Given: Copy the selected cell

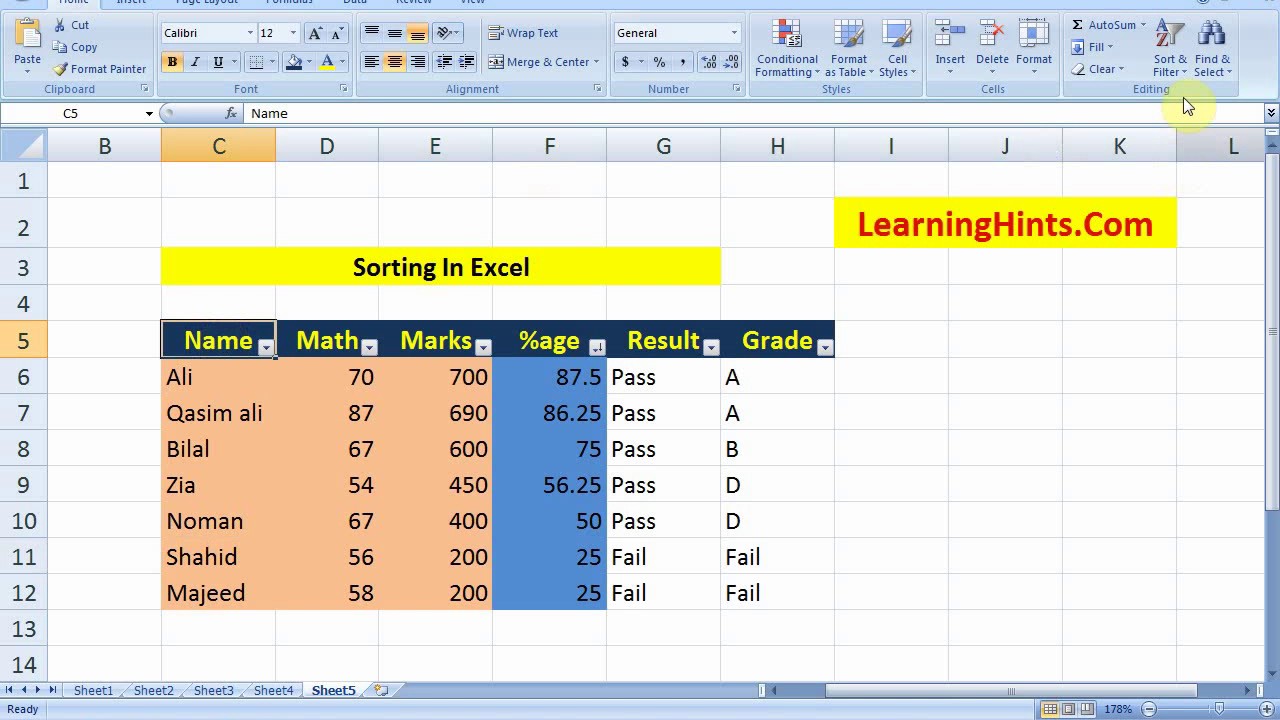Looking at the screenshot, I should click(75, 47).
